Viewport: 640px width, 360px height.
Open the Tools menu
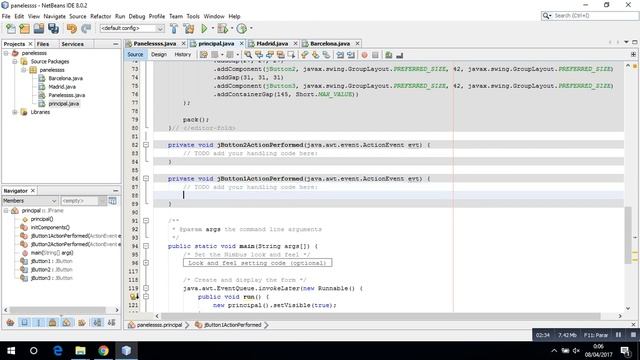[193, 16]
